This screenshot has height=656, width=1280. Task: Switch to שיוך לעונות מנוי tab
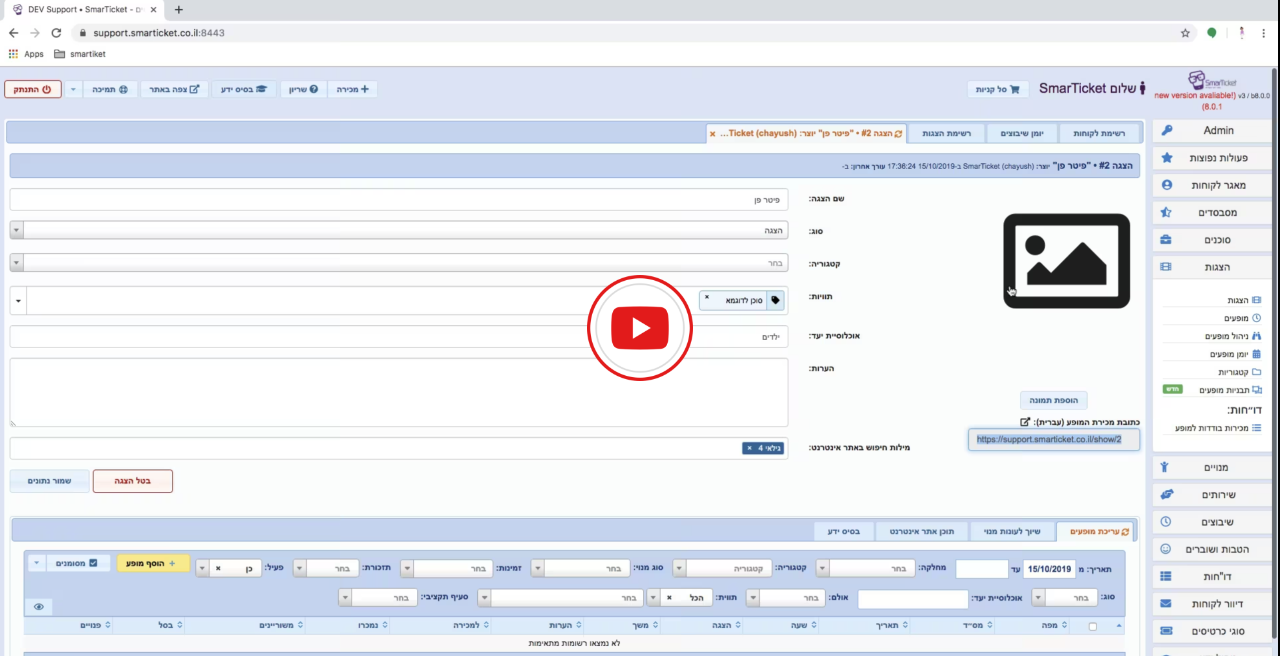tap(1010, 530)
